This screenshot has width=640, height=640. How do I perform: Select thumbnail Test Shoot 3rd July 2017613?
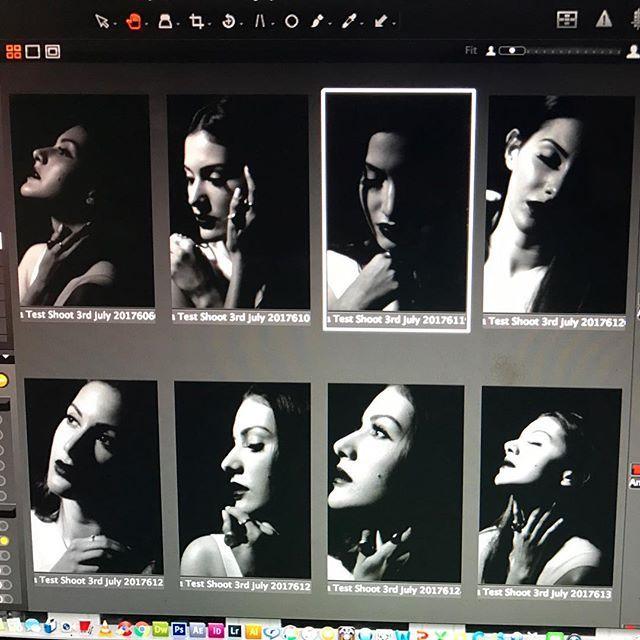tap(548, 486)
